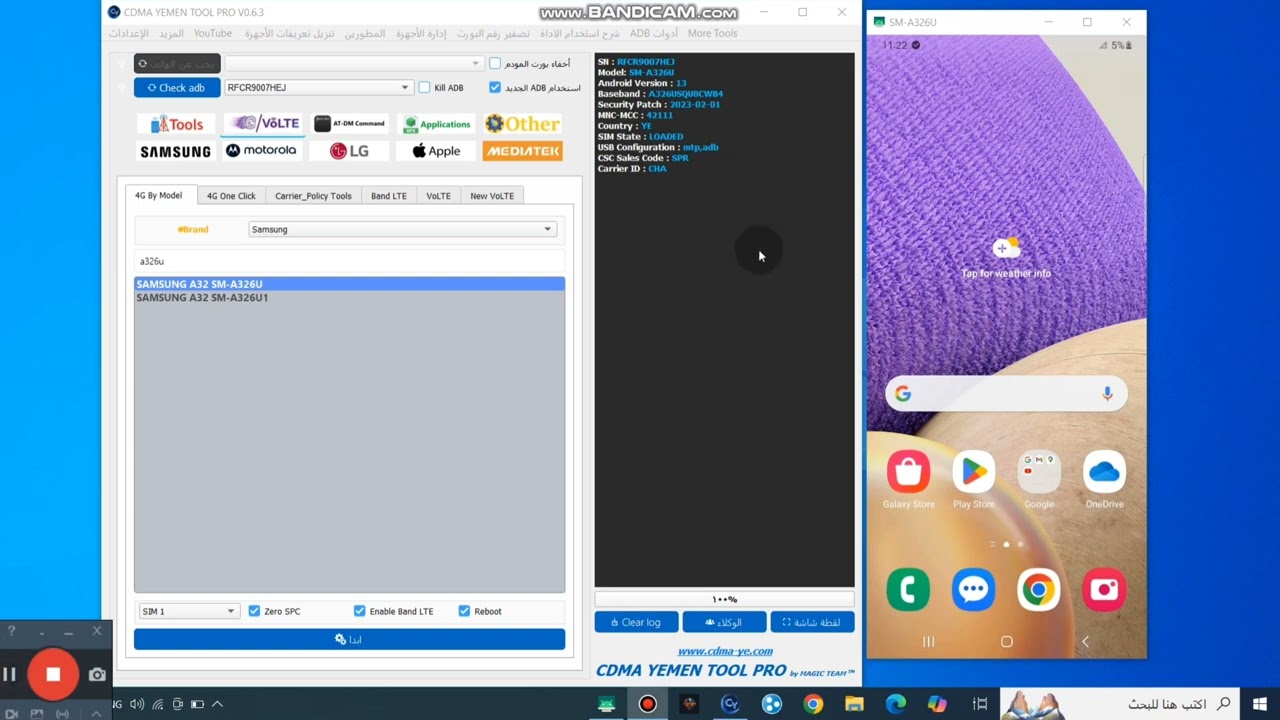Click the model search field with a326u

point(349,261)
